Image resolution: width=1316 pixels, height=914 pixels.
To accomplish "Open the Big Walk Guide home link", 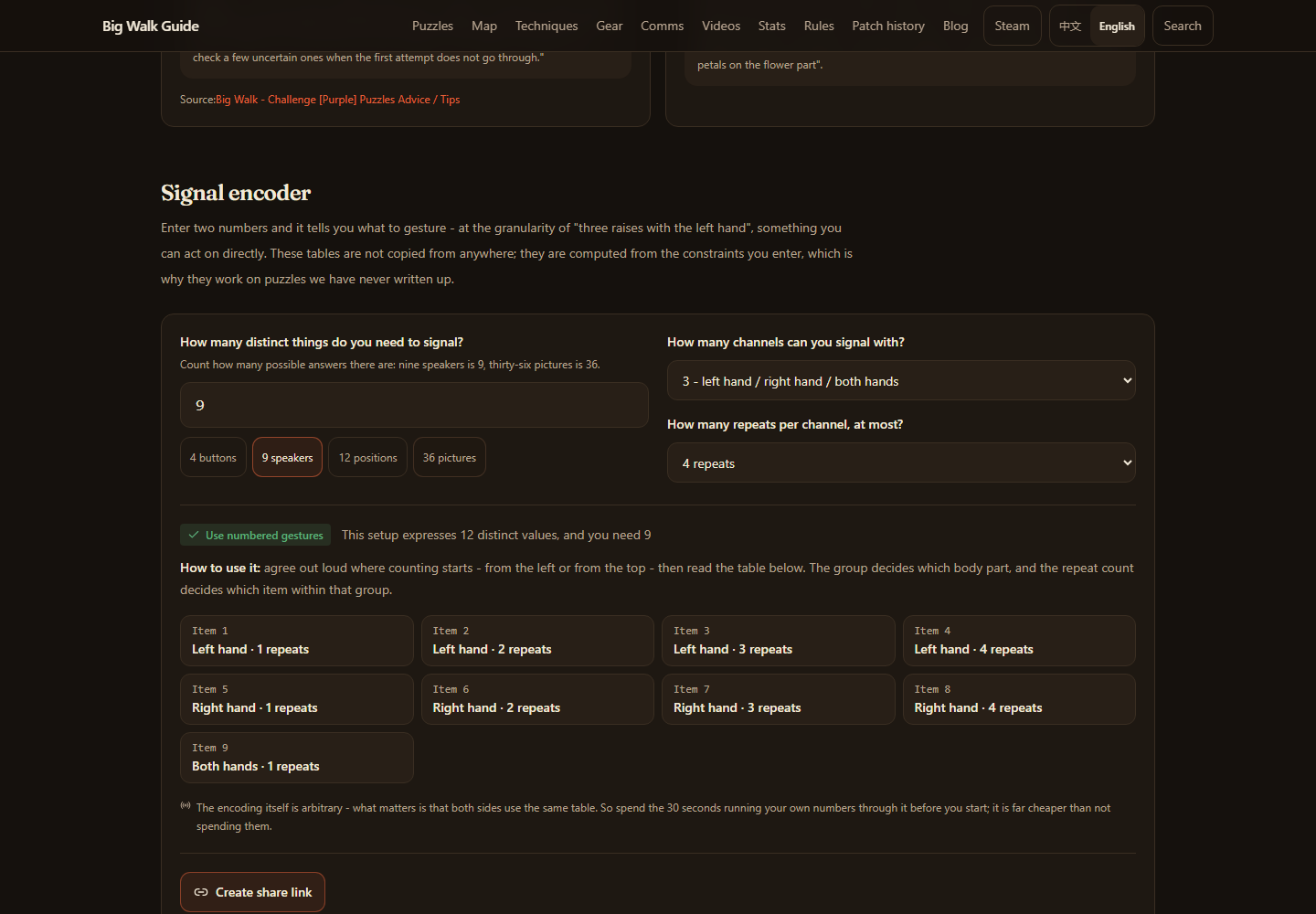I will tap(151, 26).
